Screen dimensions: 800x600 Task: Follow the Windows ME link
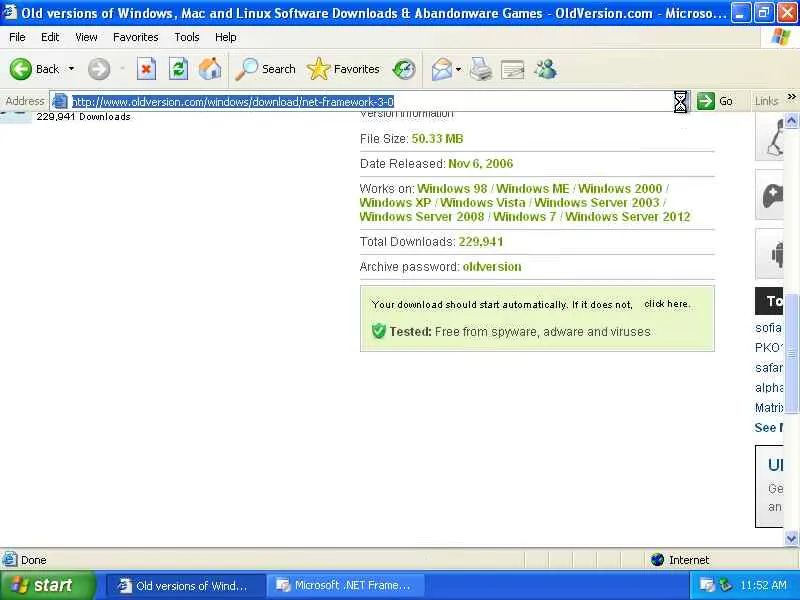point(533,189)
